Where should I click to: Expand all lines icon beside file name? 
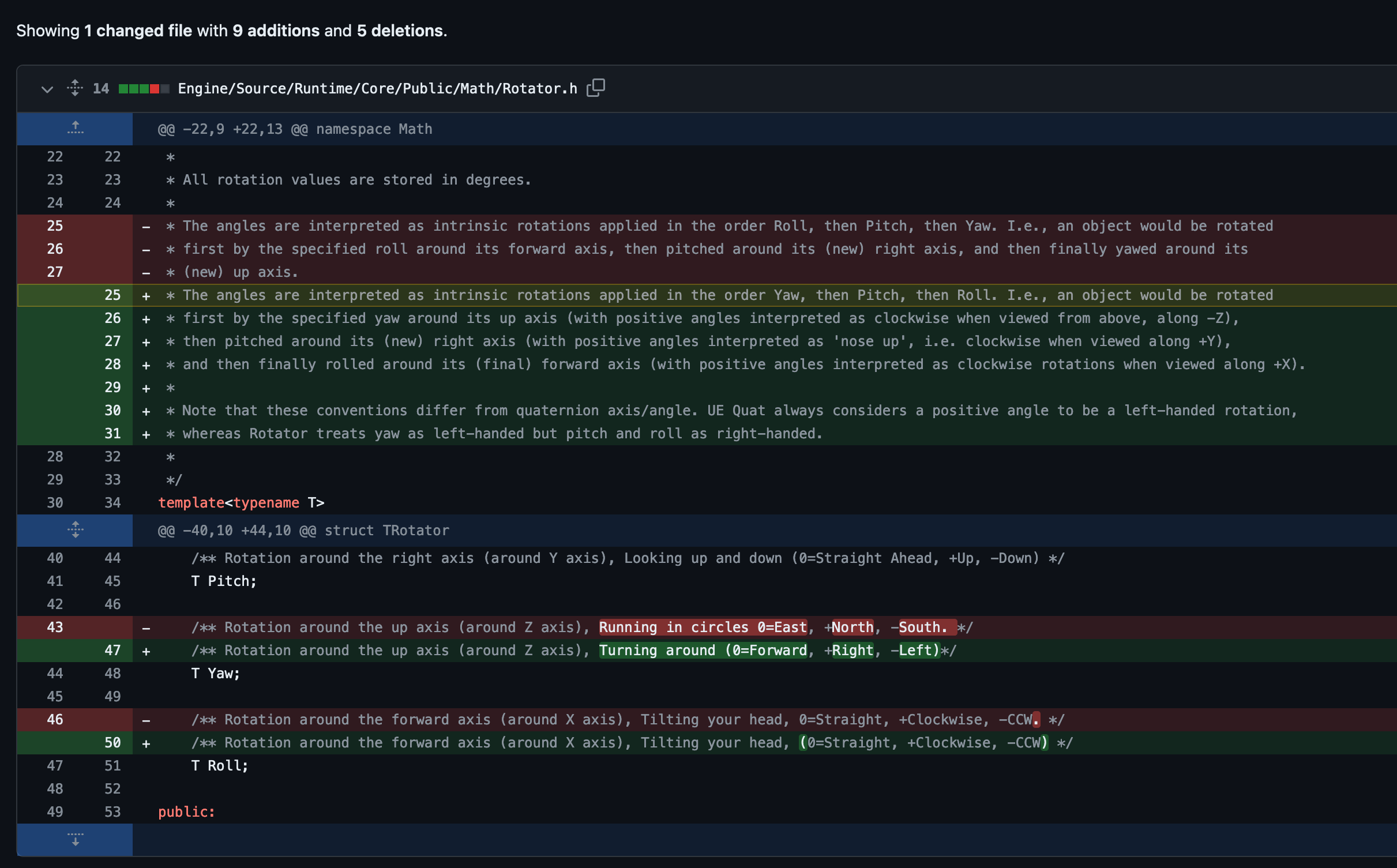pyautogui.click(x=75, y=88)
